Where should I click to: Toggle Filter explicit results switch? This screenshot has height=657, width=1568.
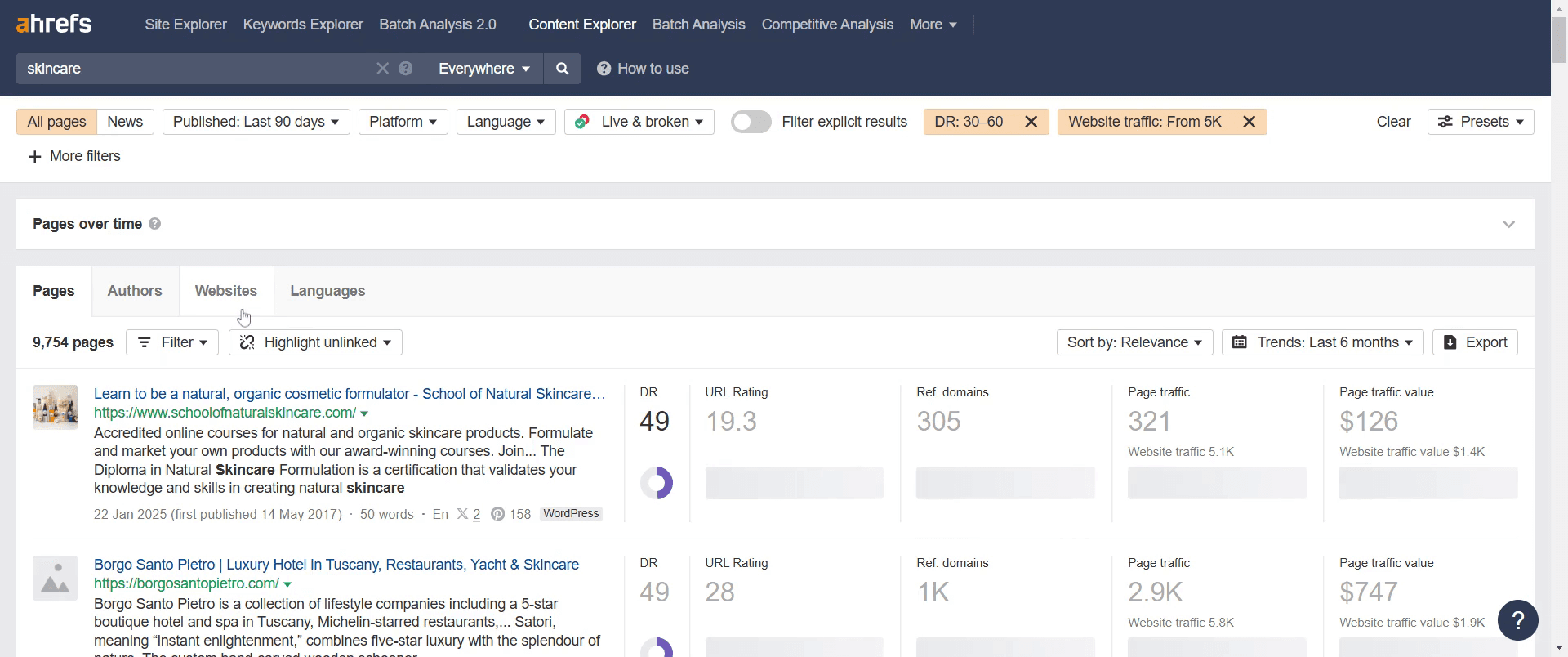click(x=751, y=122)
